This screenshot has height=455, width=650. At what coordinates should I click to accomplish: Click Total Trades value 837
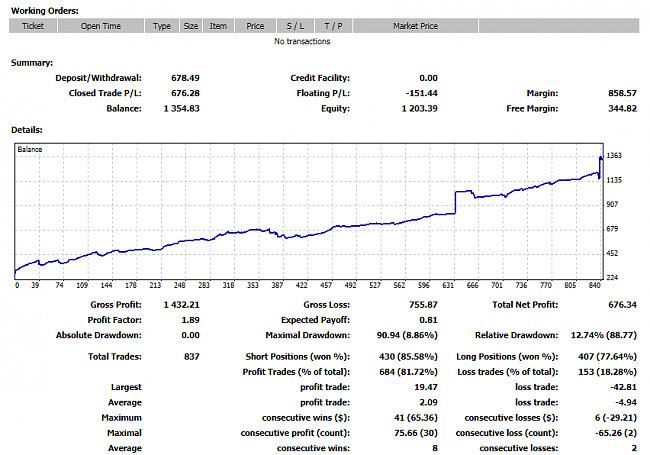pos(192,356)
